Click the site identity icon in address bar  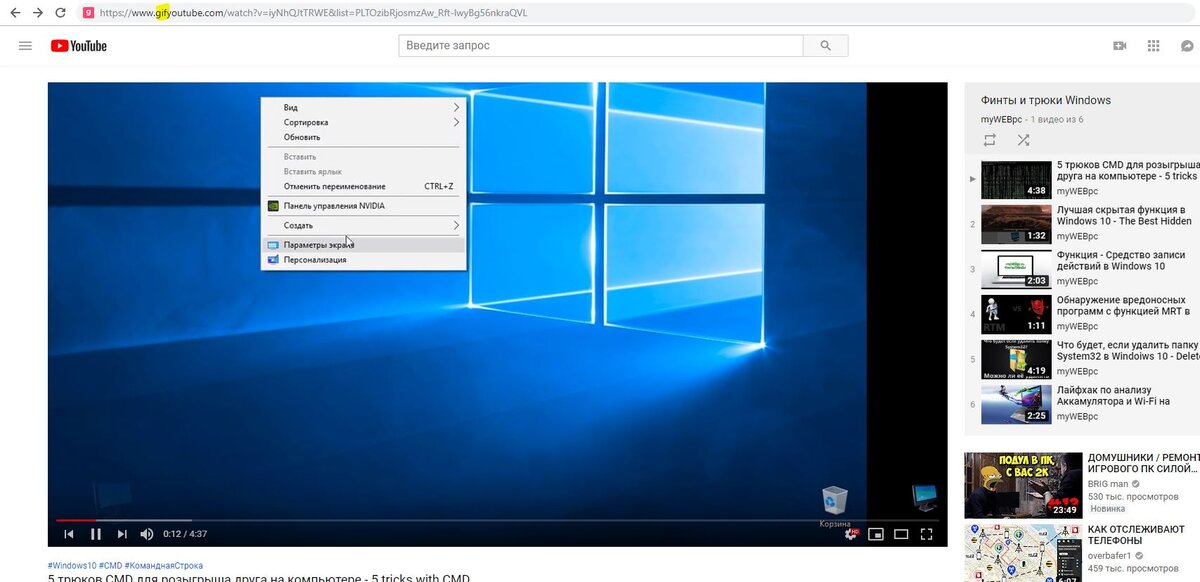pyautogui.click(x=88, y=13)
